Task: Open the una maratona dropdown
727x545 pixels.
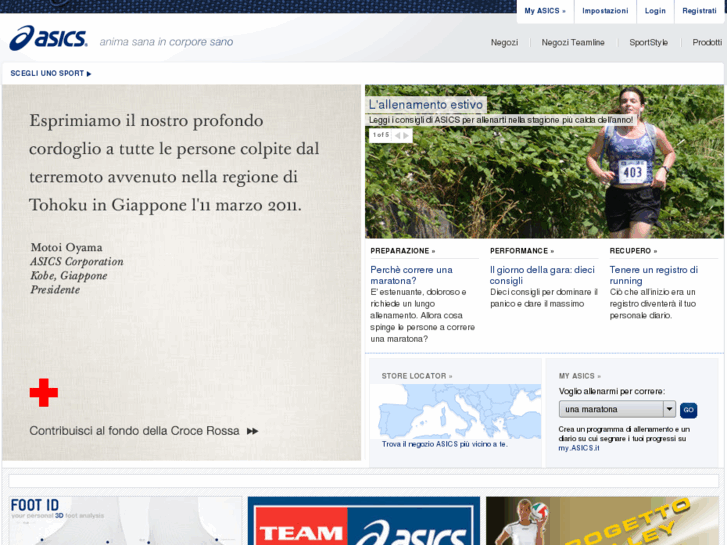Action: [x=617, y=409]
